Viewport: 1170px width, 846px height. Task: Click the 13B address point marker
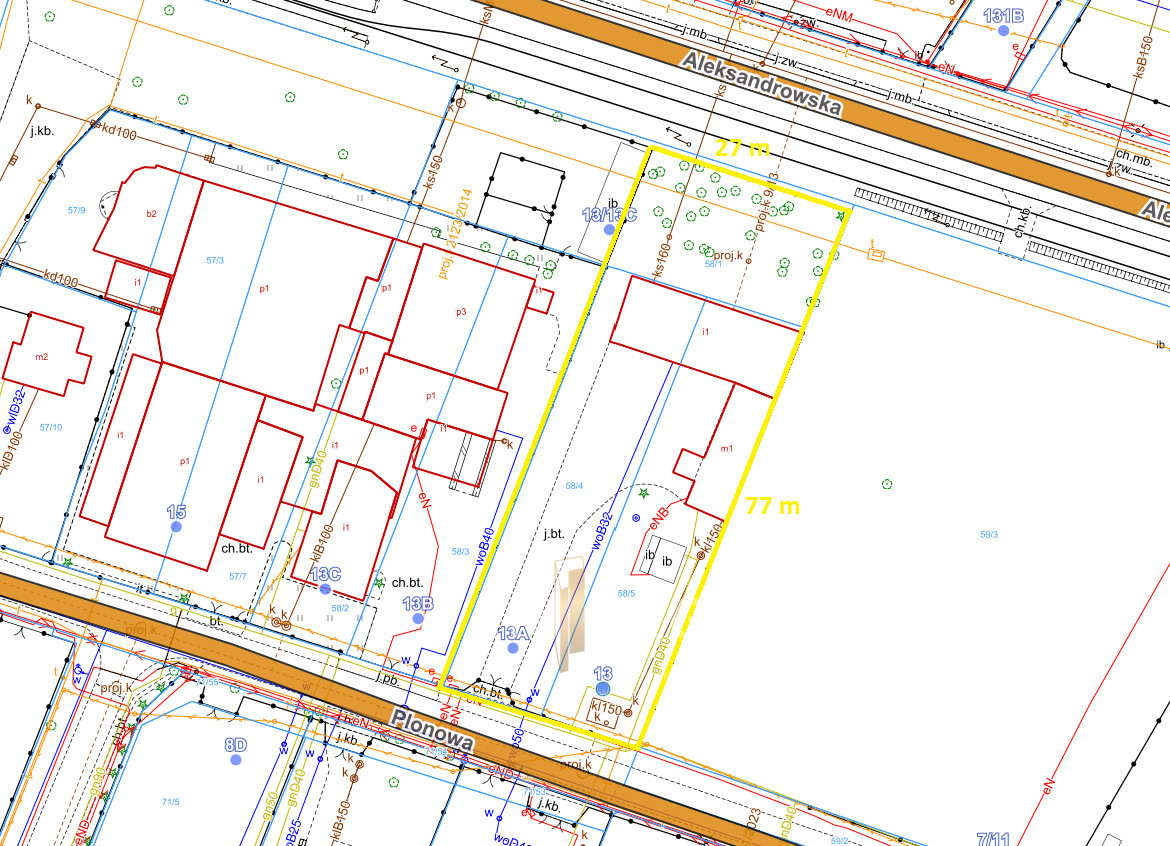pos(418,619)
